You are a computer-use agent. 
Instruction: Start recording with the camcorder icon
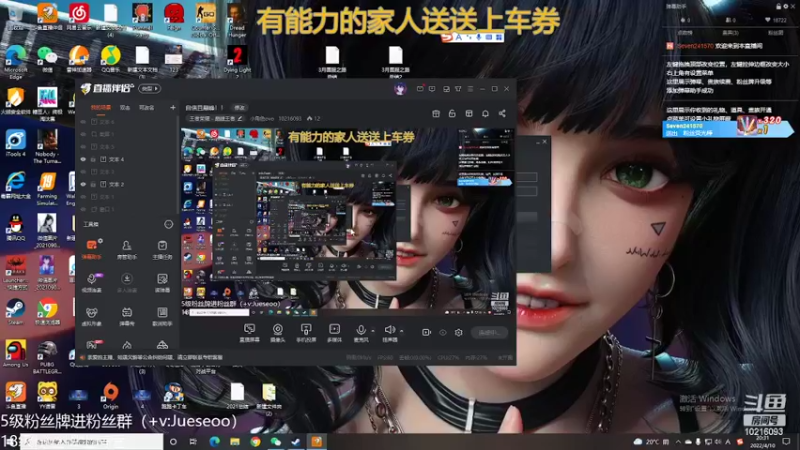(x=426, y=333)
